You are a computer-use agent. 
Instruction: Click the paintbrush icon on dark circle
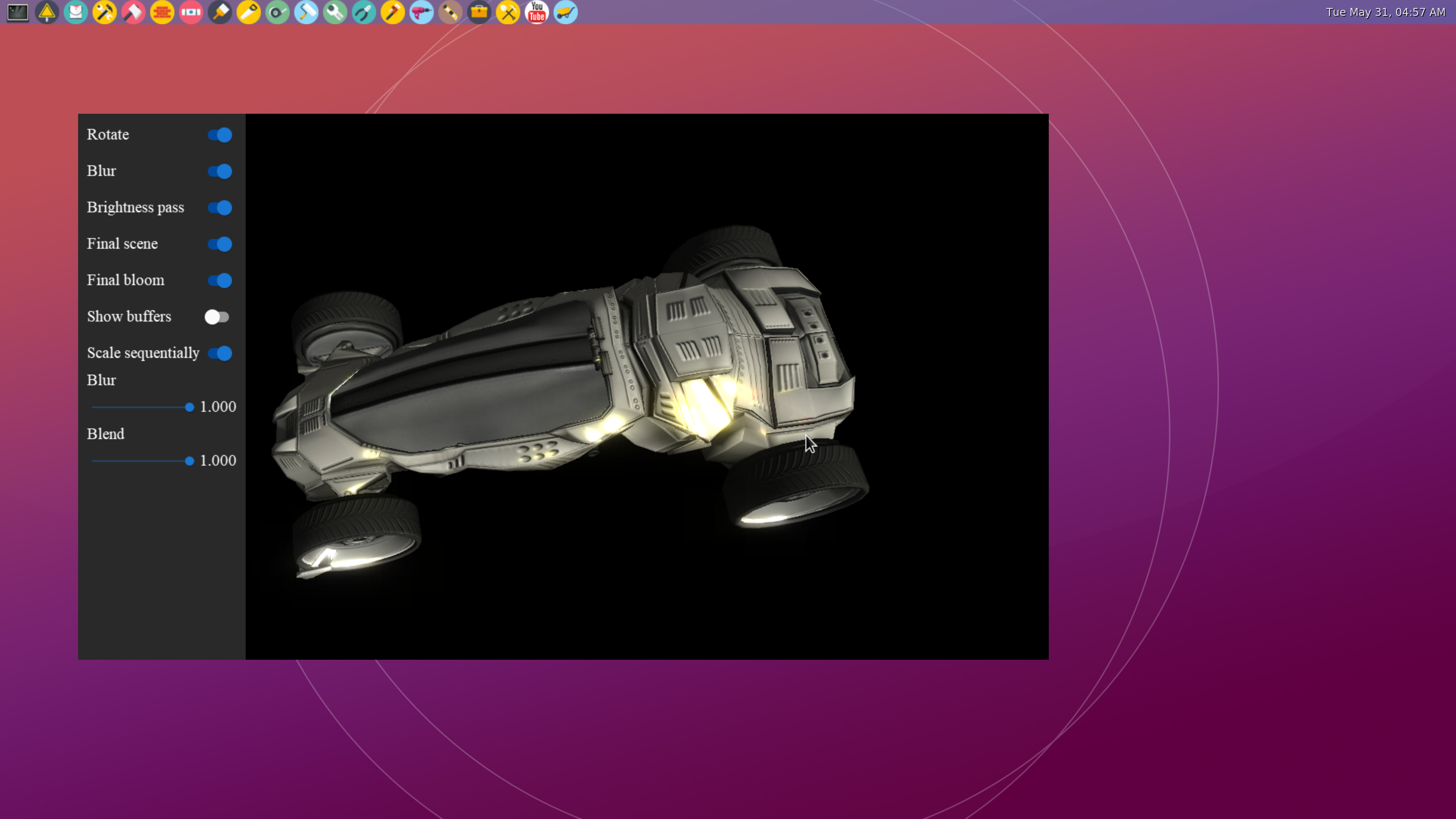click(x=220, y=13)
